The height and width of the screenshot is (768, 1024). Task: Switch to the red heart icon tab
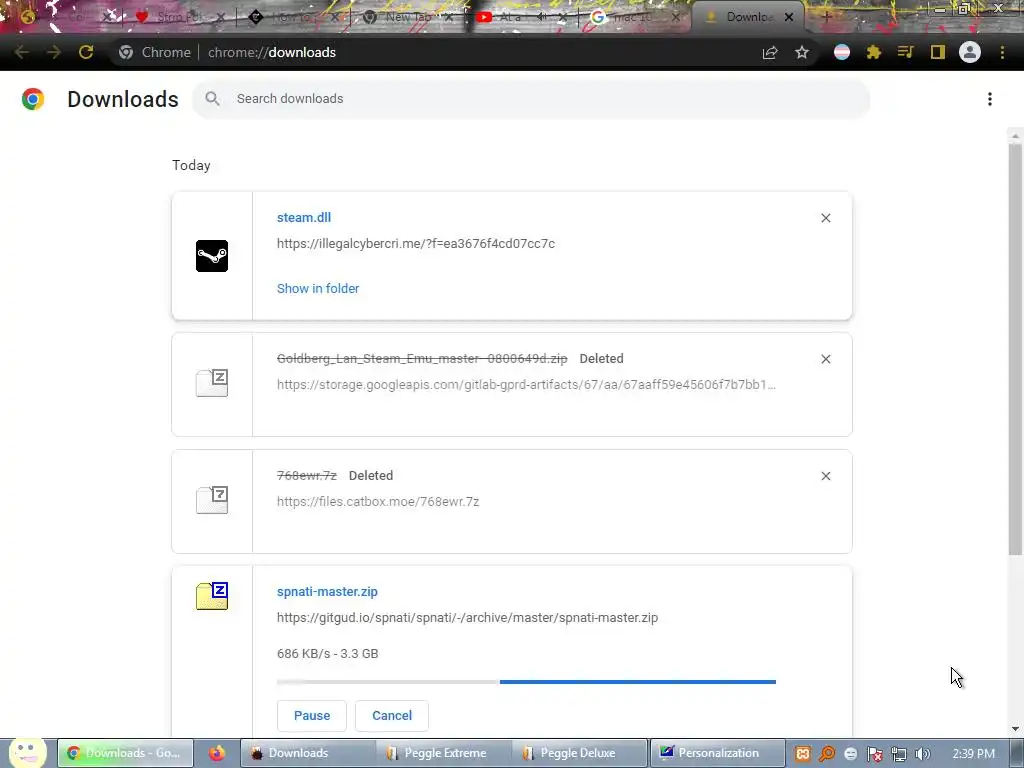coord(180,17)
